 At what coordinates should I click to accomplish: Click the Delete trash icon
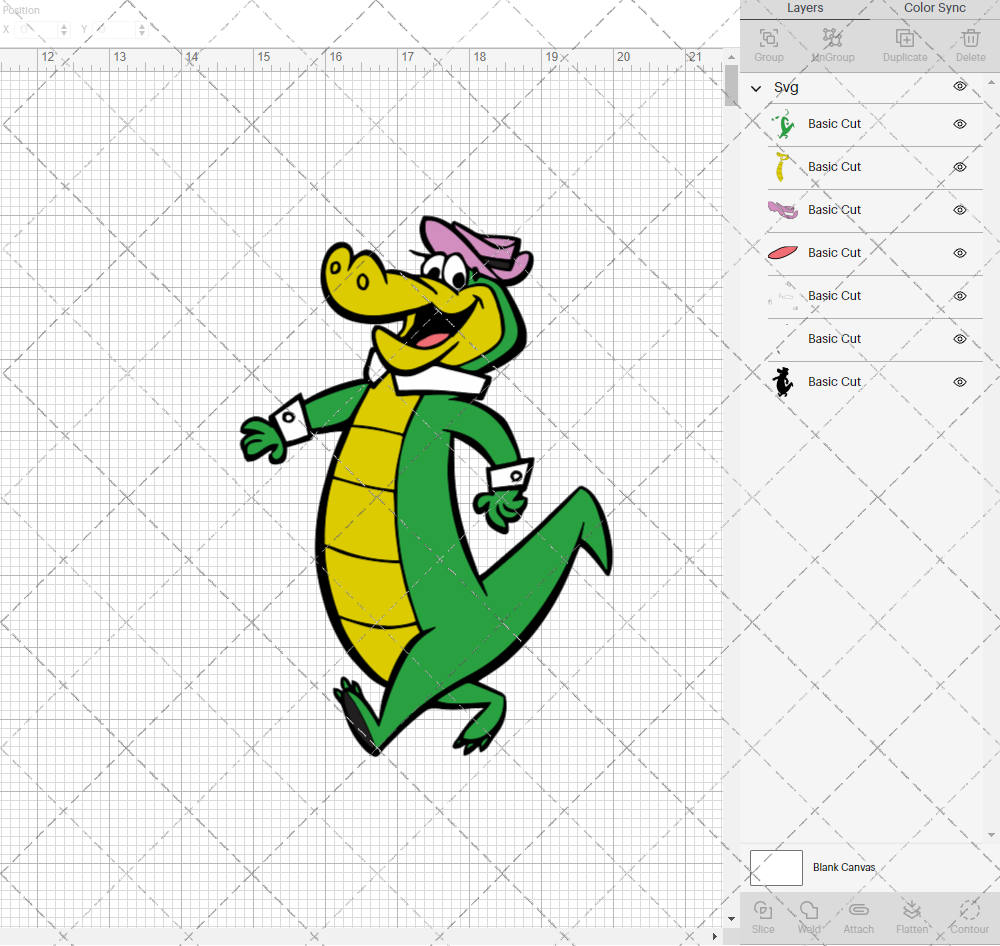(x=970, y=38)
